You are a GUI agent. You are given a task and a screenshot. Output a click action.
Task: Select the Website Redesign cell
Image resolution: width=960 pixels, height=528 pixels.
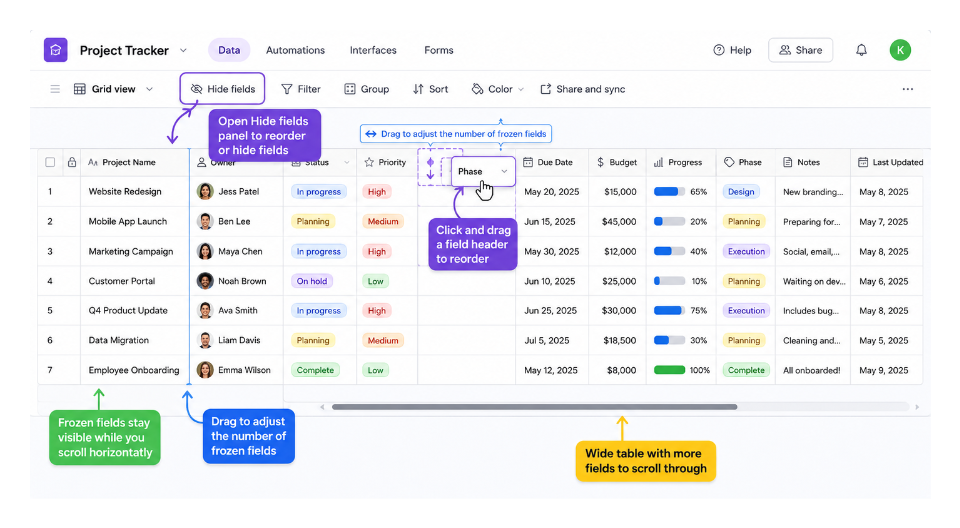[135, 192]
